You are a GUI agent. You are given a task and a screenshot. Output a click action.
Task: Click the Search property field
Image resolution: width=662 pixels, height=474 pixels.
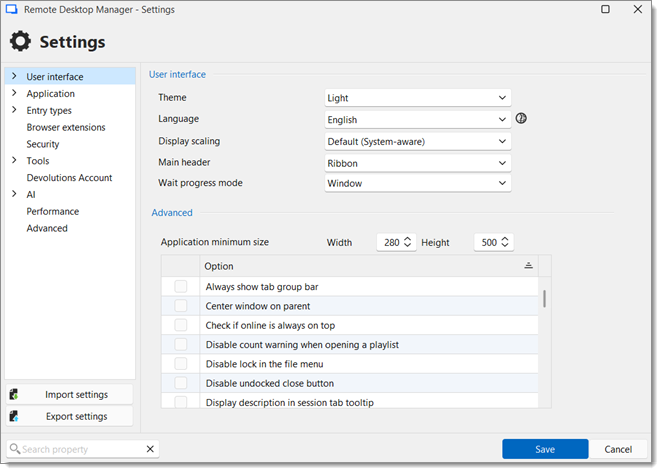pos(83,449)
